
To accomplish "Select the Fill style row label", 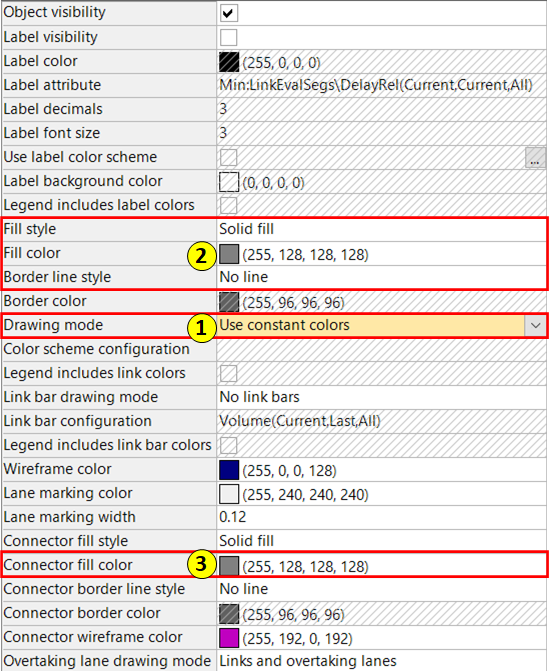I will click(30, 229).
